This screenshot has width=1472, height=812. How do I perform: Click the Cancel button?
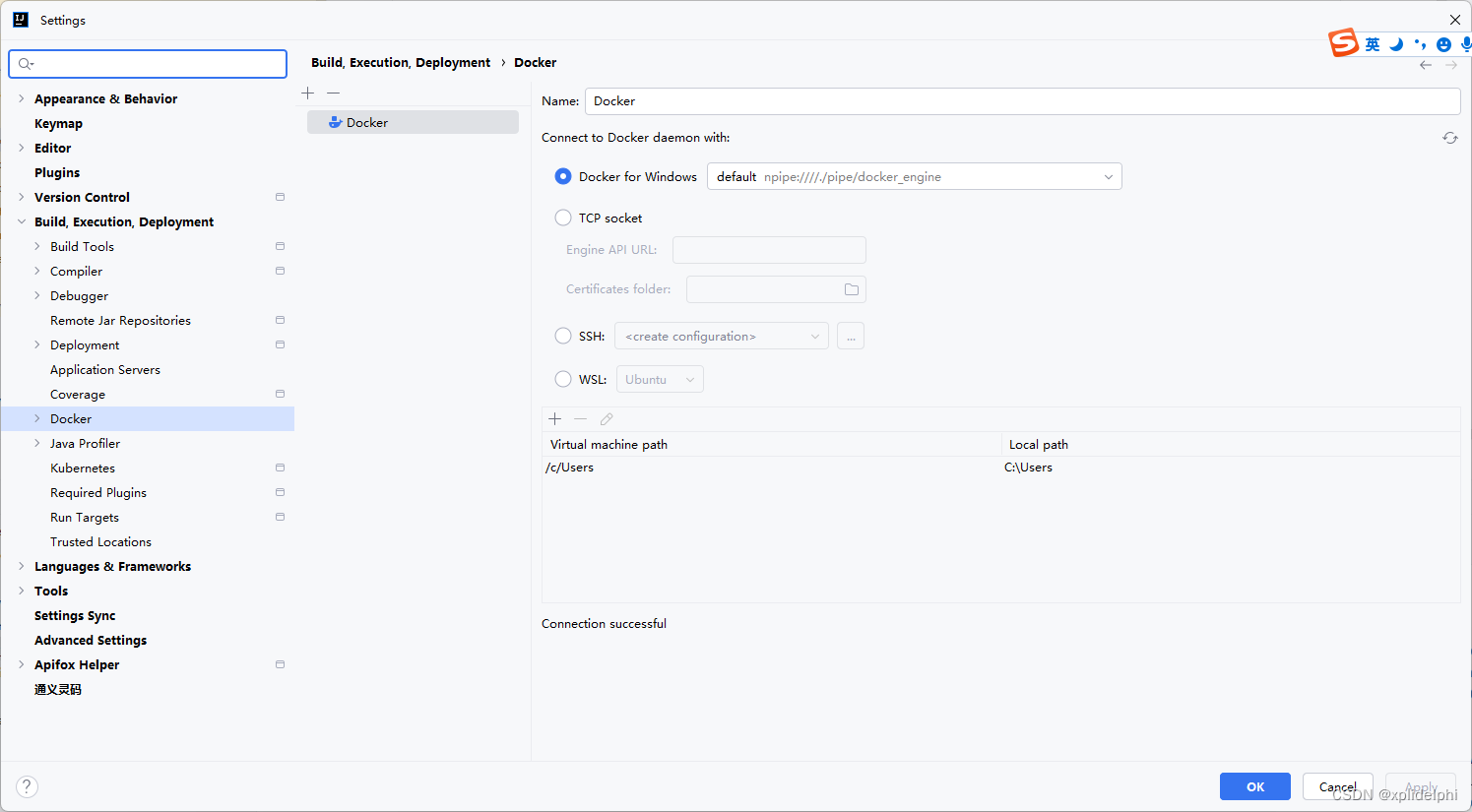point(1338,786)
